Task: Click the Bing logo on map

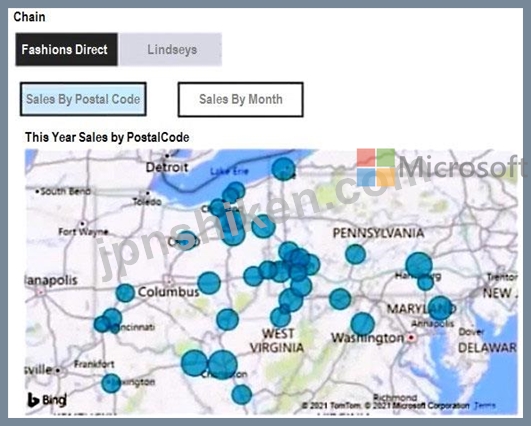Action: point(47,400)
